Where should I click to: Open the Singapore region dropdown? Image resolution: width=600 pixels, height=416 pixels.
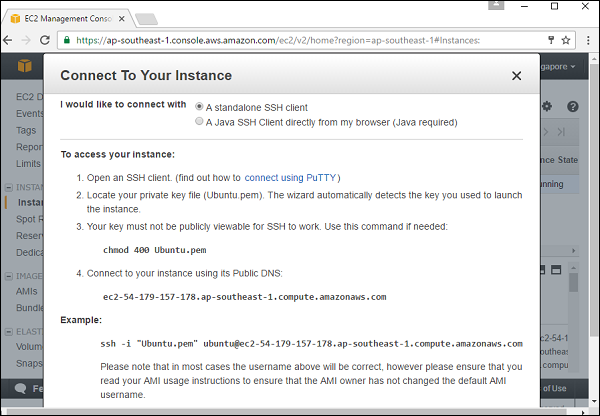click(x=569, y=66)
